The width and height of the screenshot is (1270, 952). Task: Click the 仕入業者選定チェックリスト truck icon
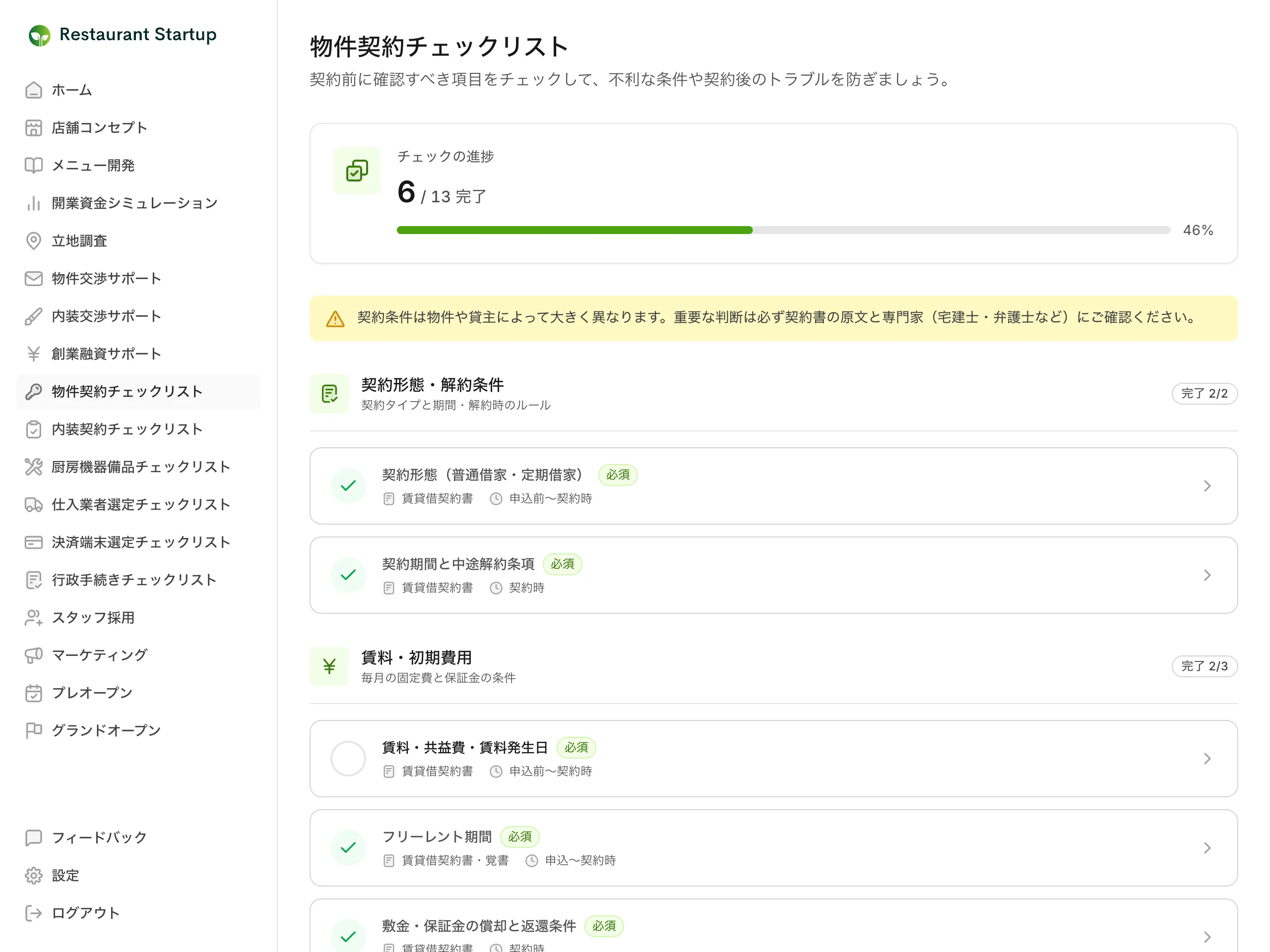(x=34, y=504)
